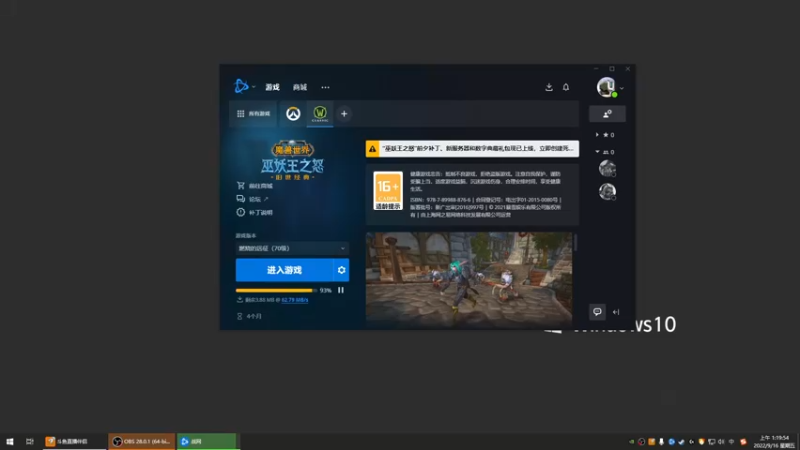
Task: Open the forums link
Action: 253,199
